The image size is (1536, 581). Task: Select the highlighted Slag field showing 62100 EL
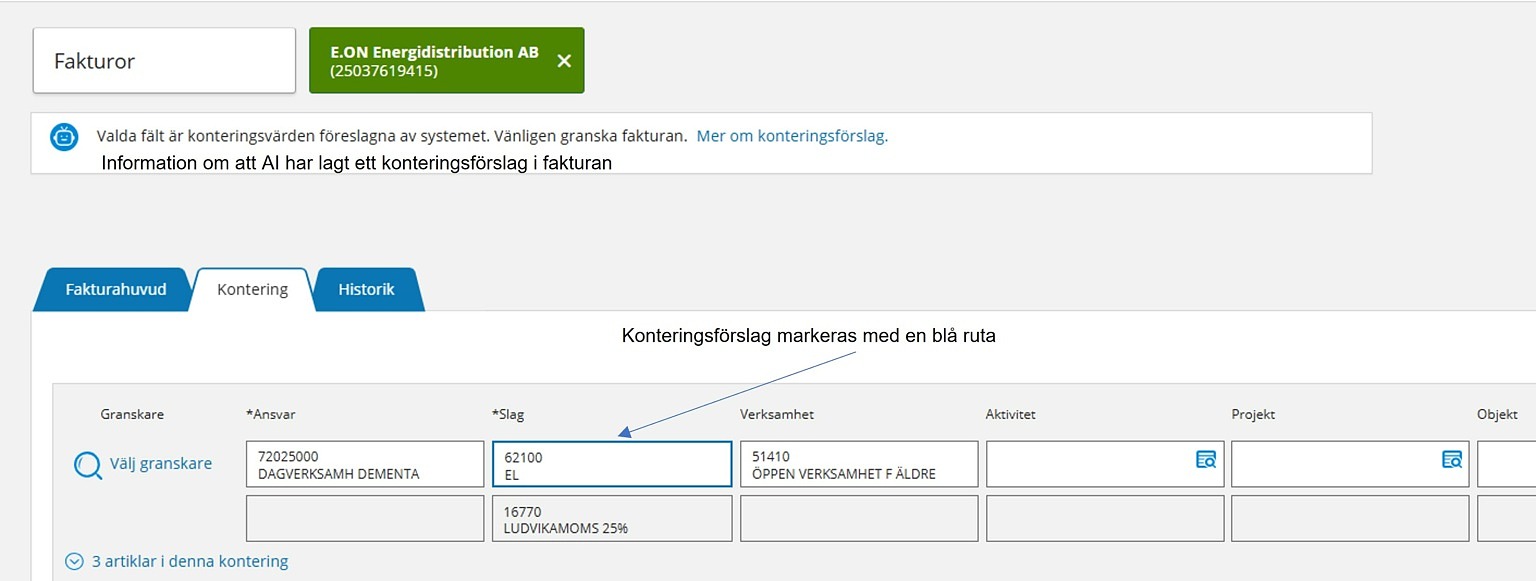(611, 463)
